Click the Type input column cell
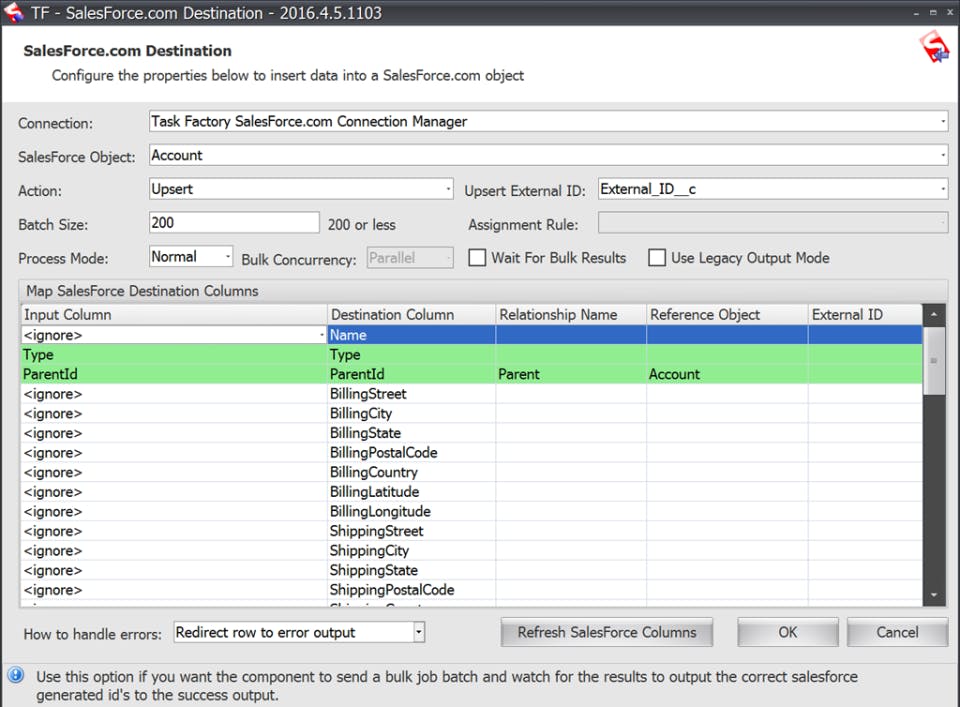Image resolution: width=960 pixels, height=707 pixels. click(x=174, y=354)
